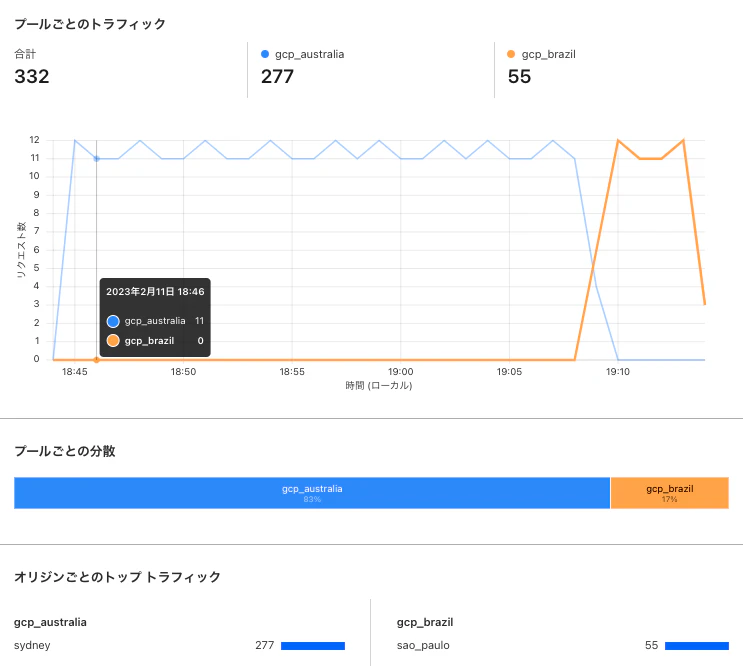Click the blue gcp_australia 83% distribution bar
Viewport: 743px width, 666px height.
(312, 493)
